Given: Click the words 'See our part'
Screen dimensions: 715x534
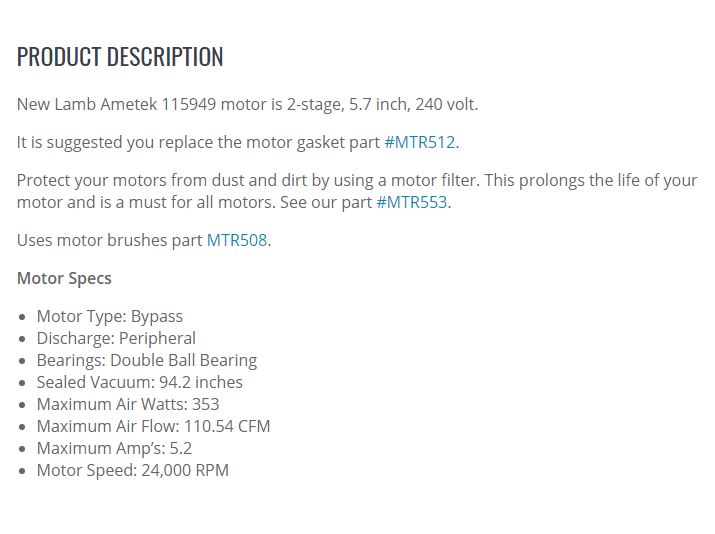Looking at the screenshot, I should 326,202.
